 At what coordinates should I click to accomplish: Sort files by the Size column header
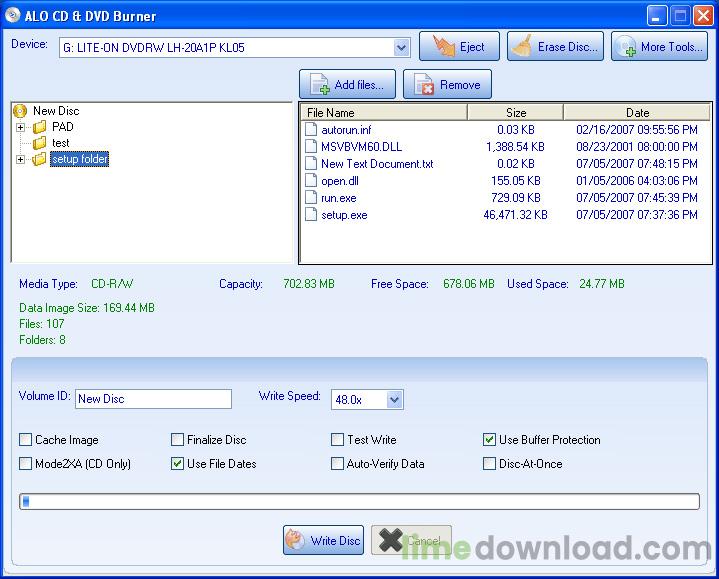[515, 113]
